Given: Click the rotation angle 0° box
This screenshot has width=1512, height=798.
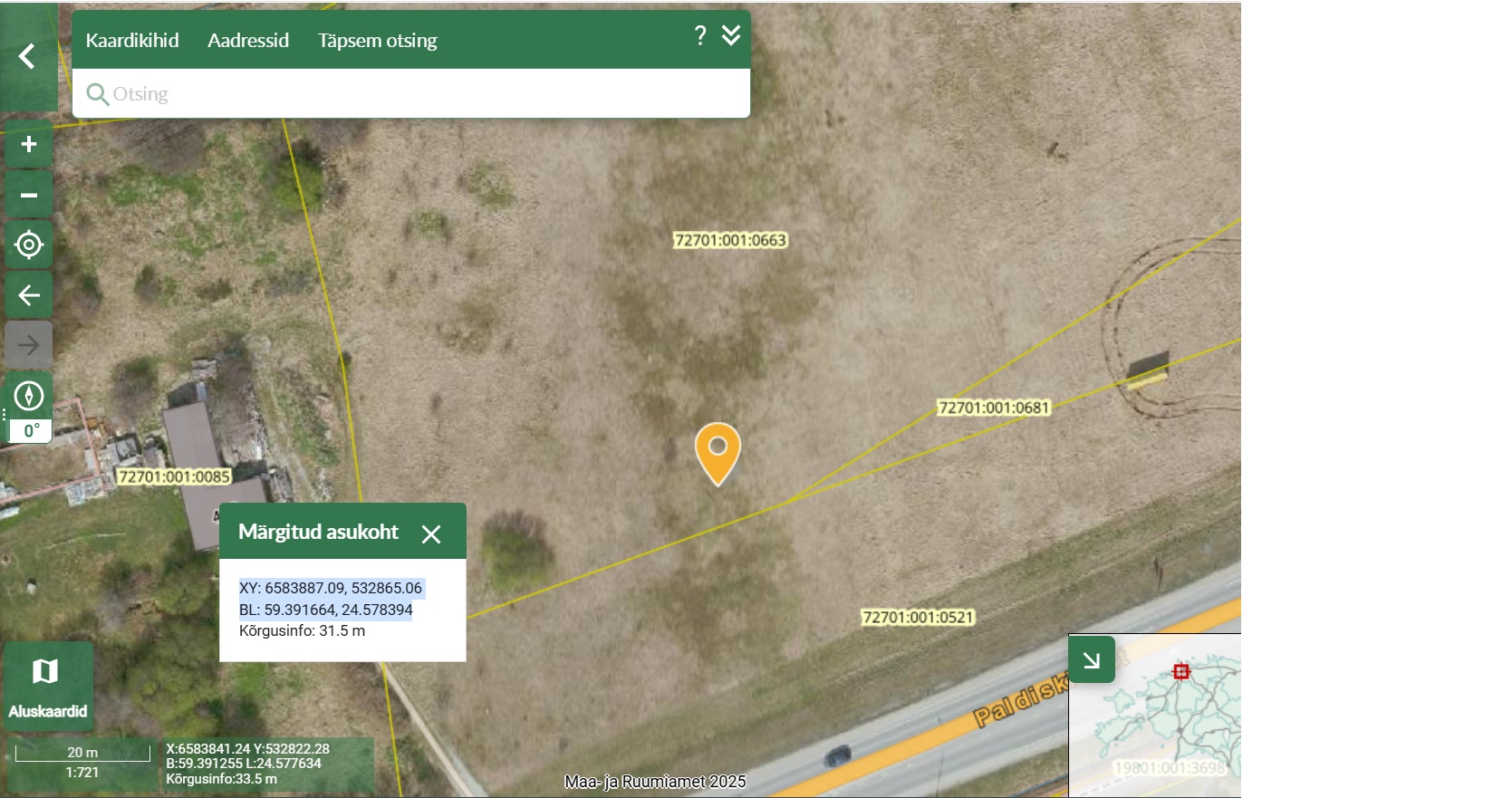Looking at the screenshot, I should 30,431.
